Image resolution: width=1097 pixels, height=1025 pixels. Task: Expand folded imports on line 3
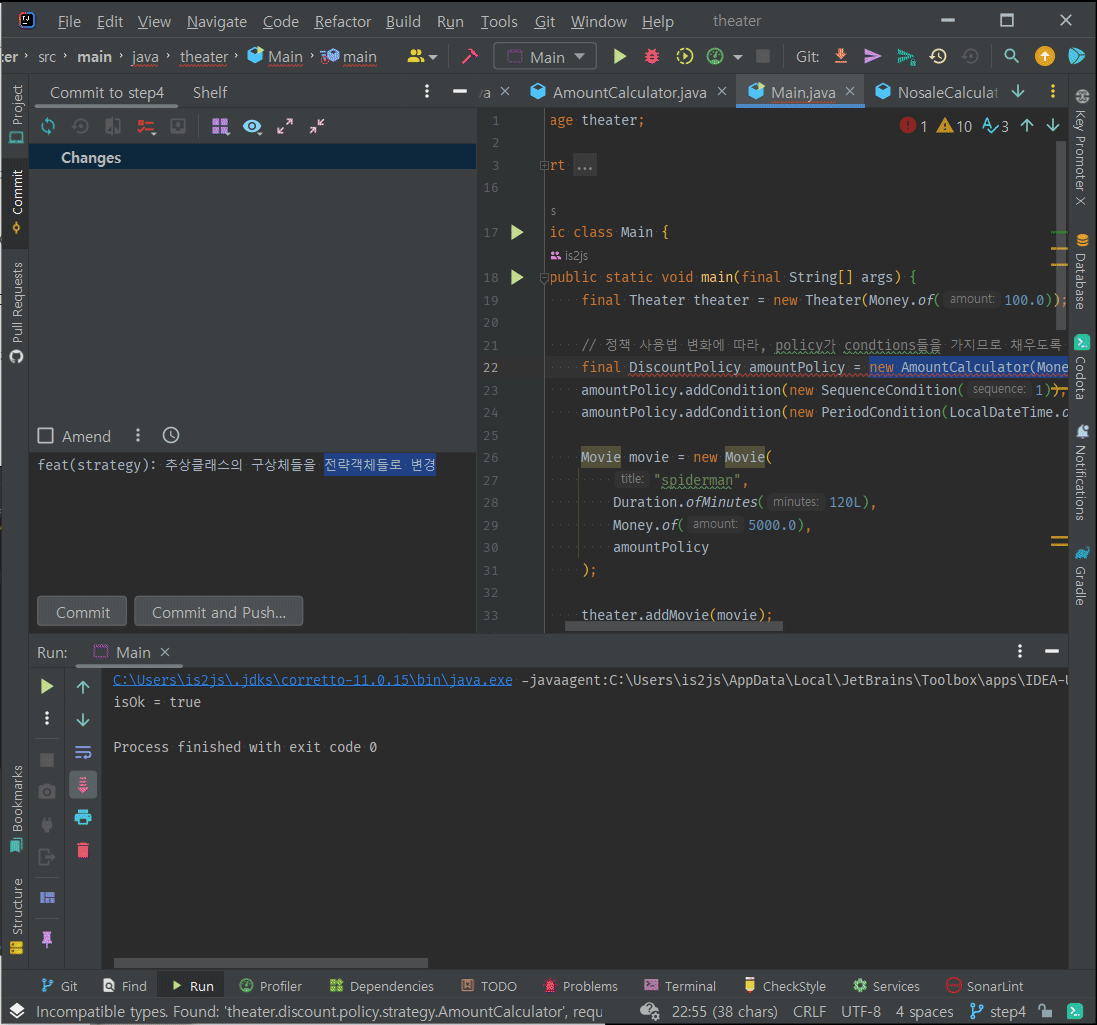click(x=585, y=166)
